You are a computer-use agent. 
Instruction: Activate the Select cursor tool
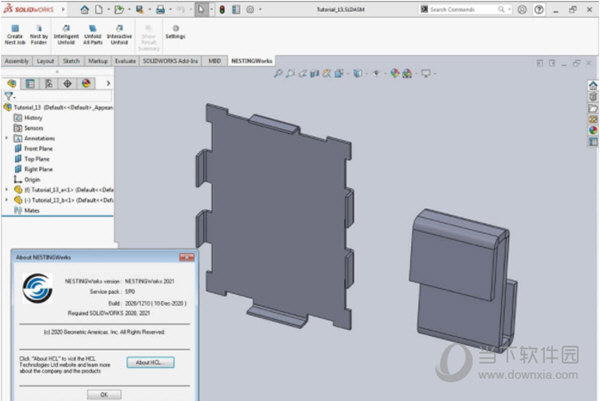tap(201, 10)
